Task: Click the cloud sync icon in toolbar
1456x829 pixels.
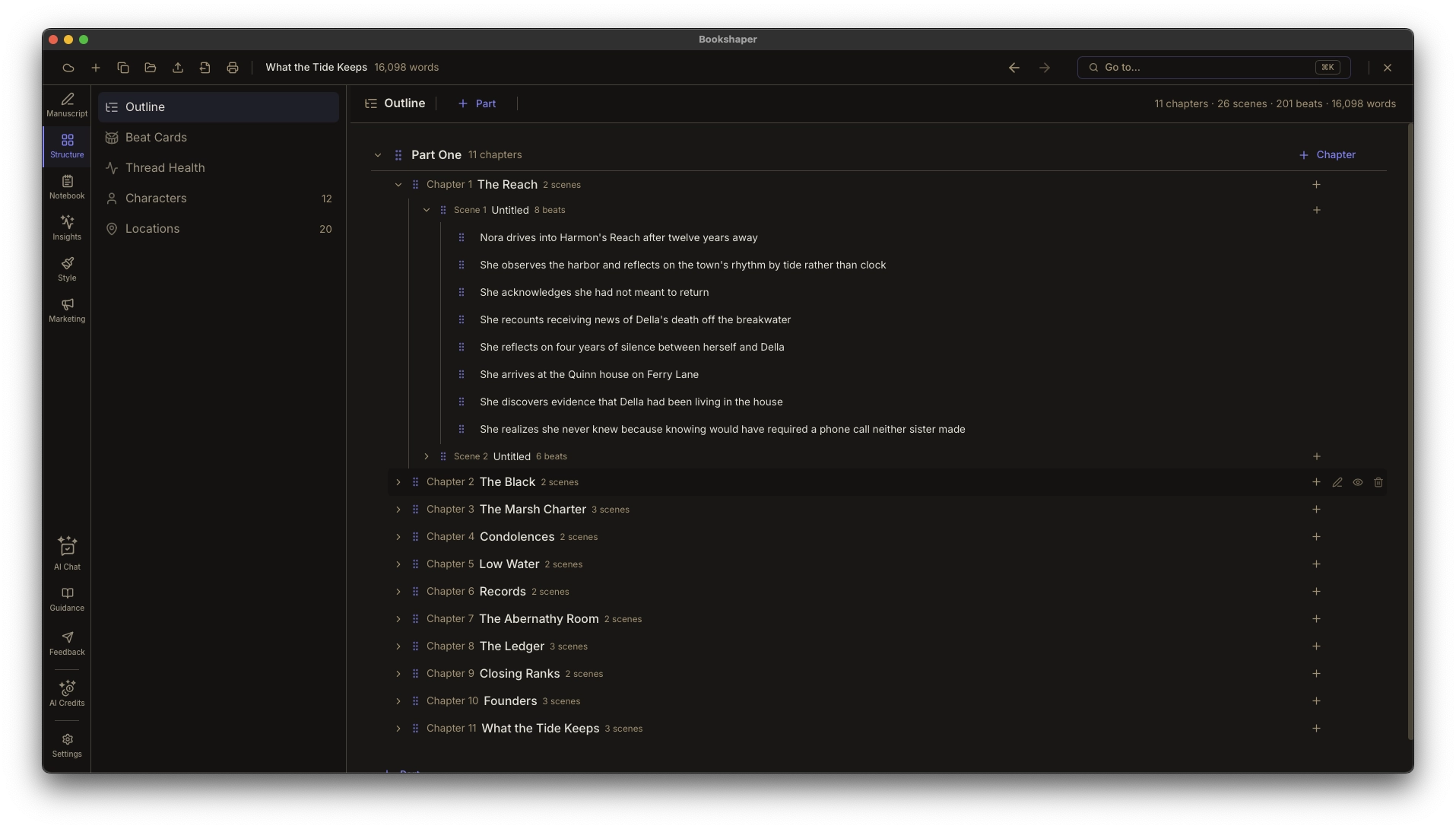Action: click(68, 68)
